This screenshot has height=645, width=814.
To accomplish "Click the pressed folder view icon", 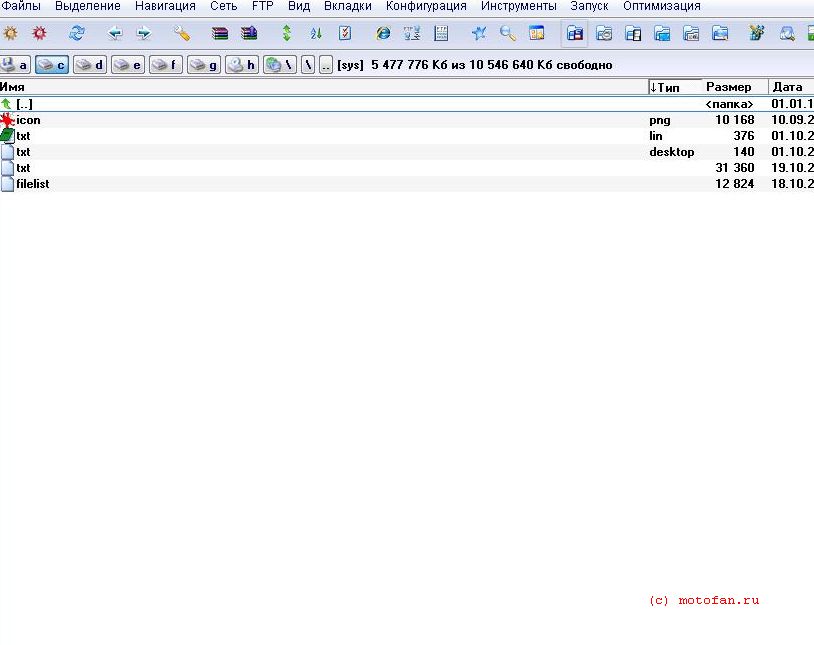I will 575,34.
